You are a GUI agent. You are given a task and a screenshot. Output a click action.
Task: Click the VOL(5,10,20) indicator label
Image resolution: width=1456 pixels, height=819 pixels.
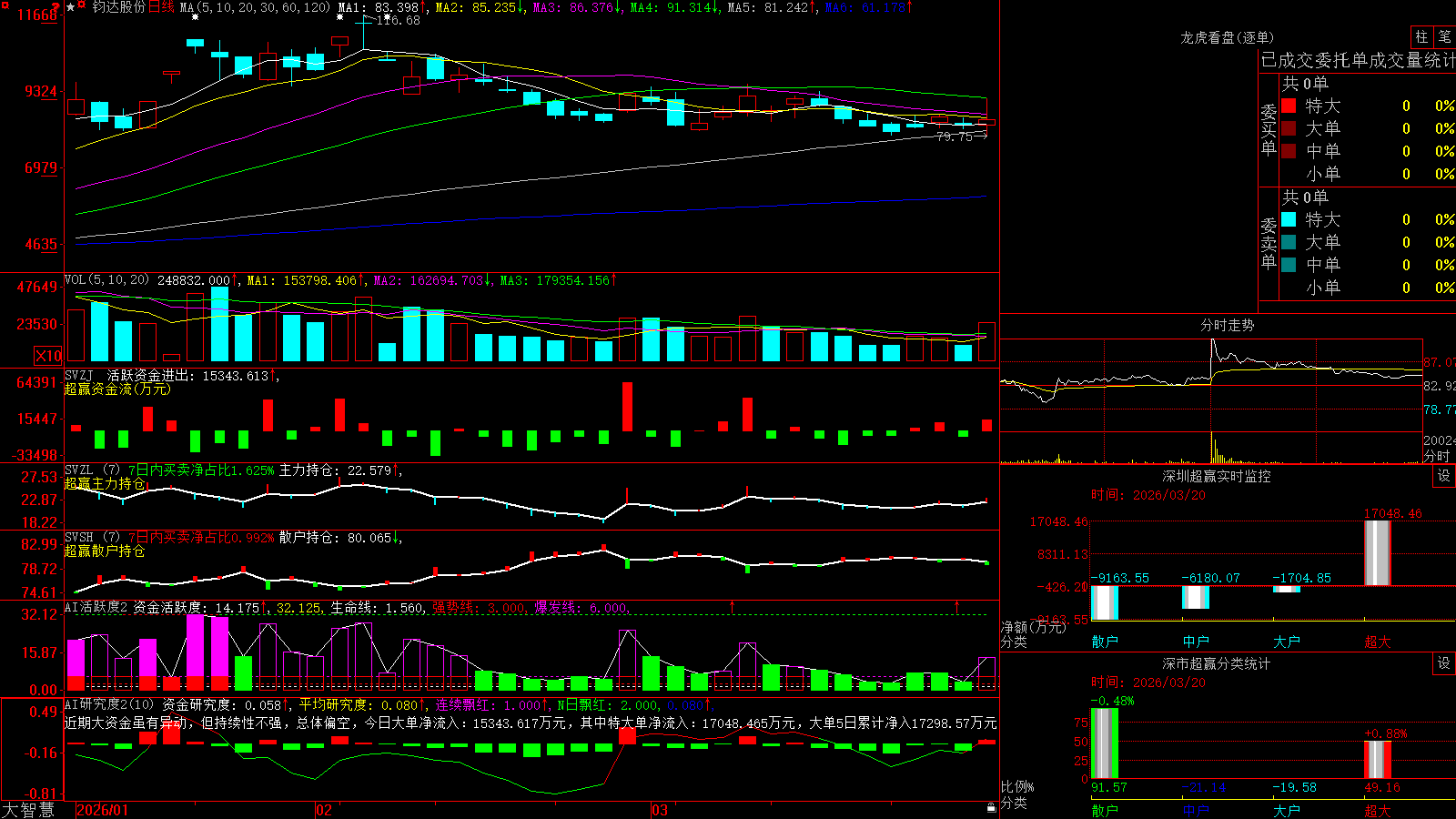tap(106, 279)
